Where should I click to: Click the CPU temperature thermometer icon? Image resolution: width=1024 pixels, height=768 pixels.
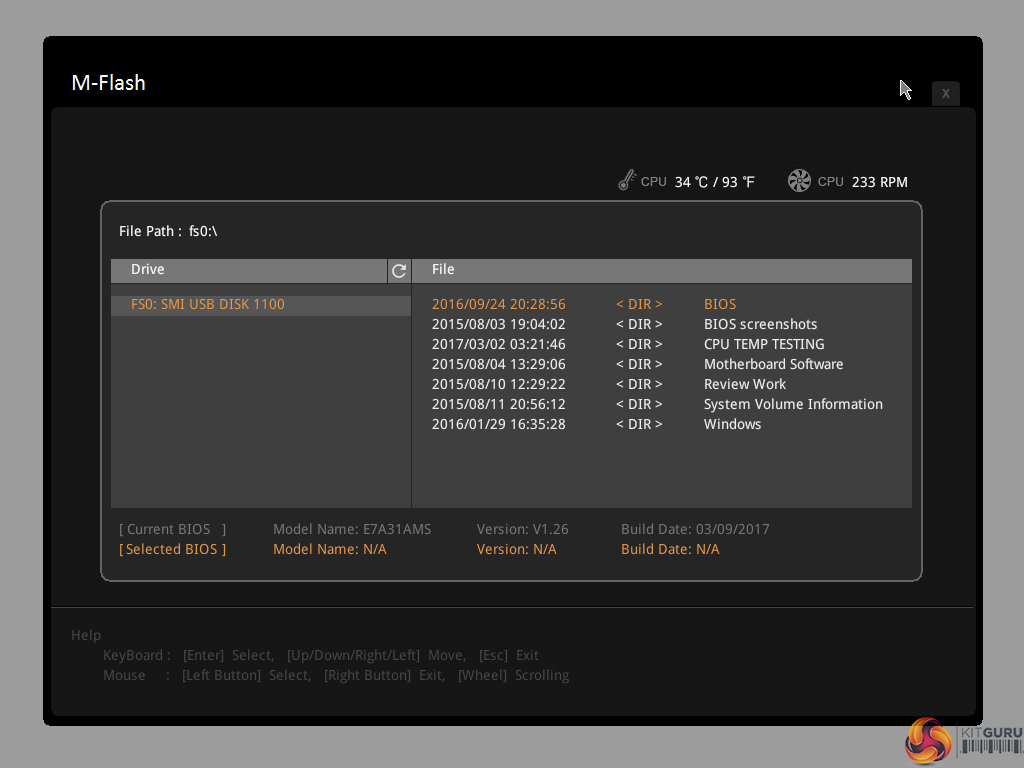627,181
